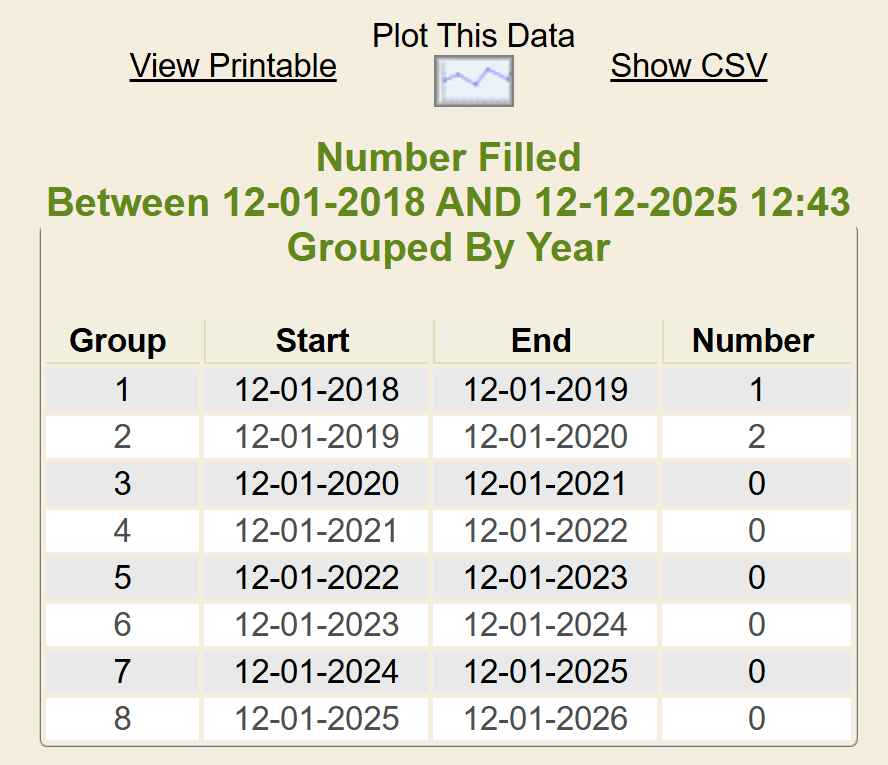Open the View Printable link
Viewport: 888px width, 765px height.
point(233,66)
